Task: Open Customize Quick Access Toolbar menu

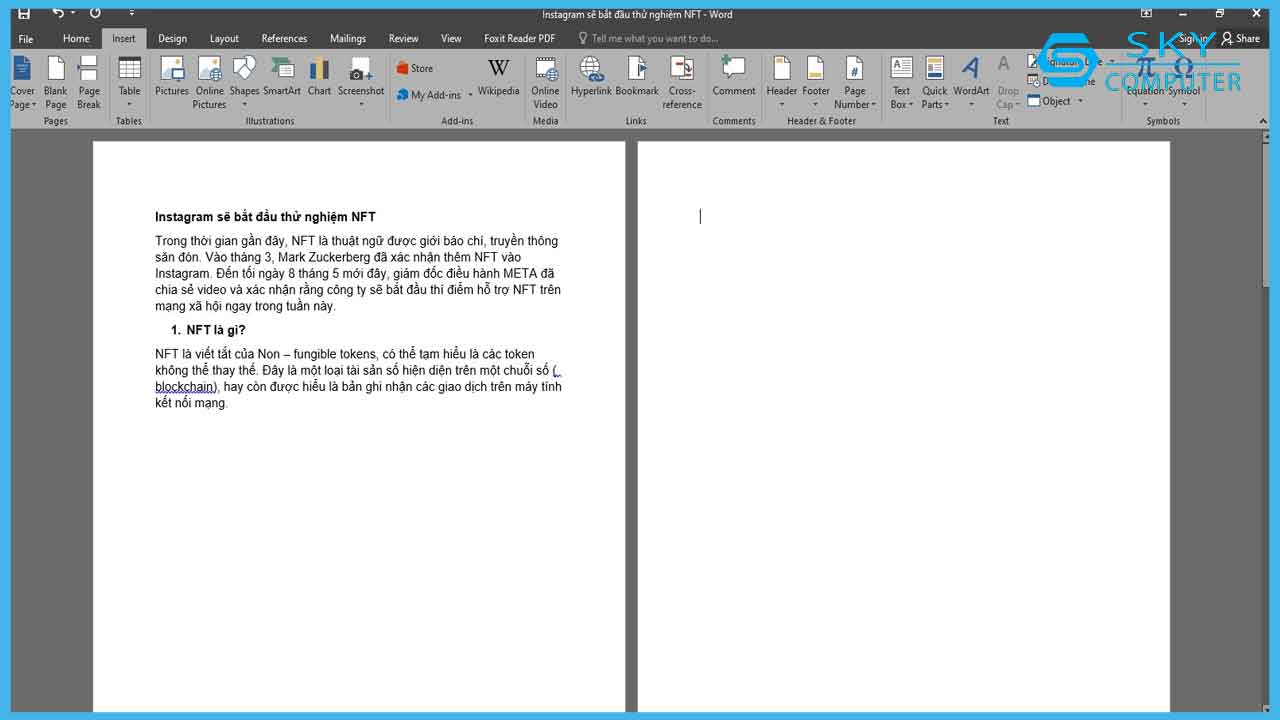Action: tap(131, 13)
